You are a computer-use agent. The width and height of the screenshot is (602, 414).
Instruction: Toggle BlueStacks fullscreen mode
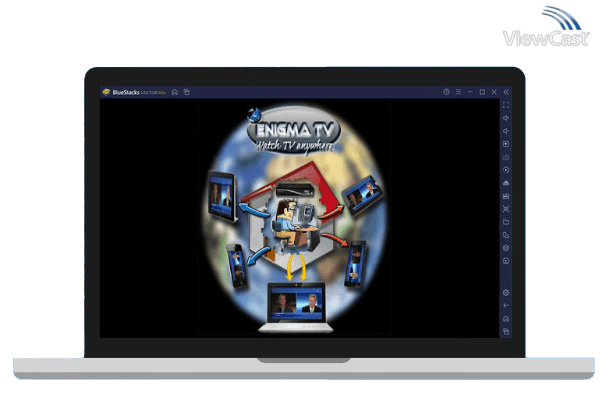coord(506,105)
